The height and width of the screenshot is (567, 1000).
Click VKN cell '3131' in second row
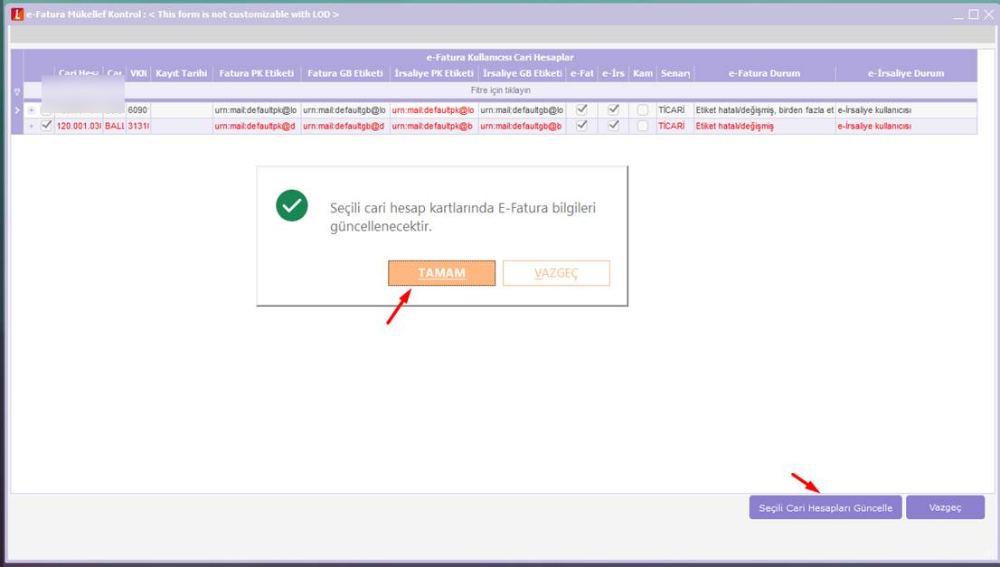click(x=138, y=126)
